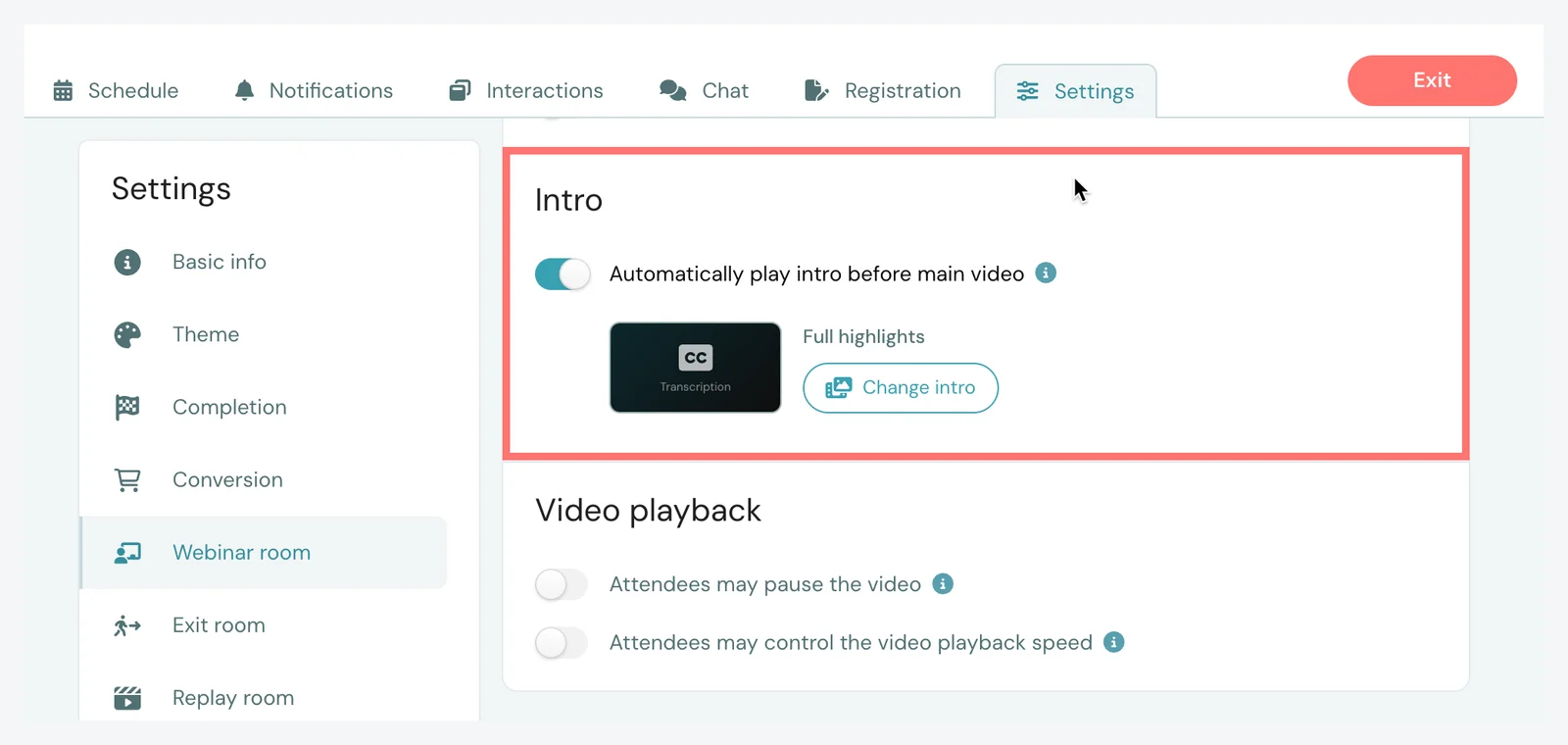Click the Replay room clapperboard icon
The width and height of the screenshot is (1568, 745).
(x=127, y=698)
